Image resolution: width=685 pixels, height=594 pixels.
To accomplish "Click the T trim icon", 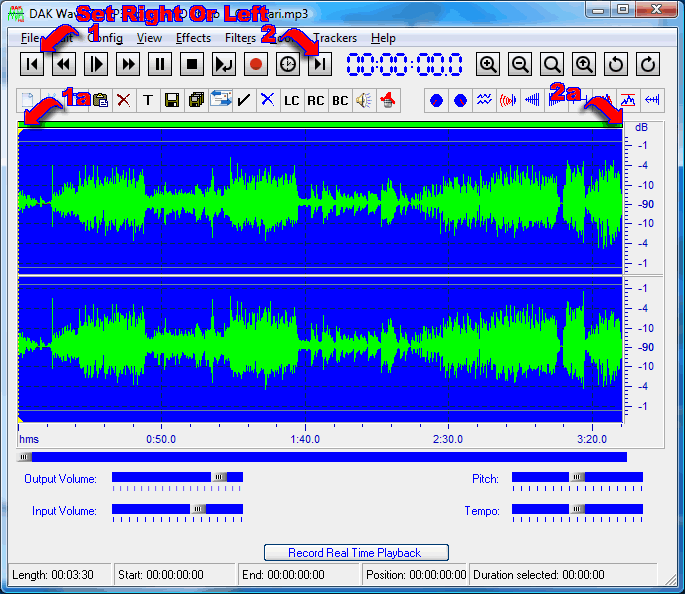I will click(148, 100).
